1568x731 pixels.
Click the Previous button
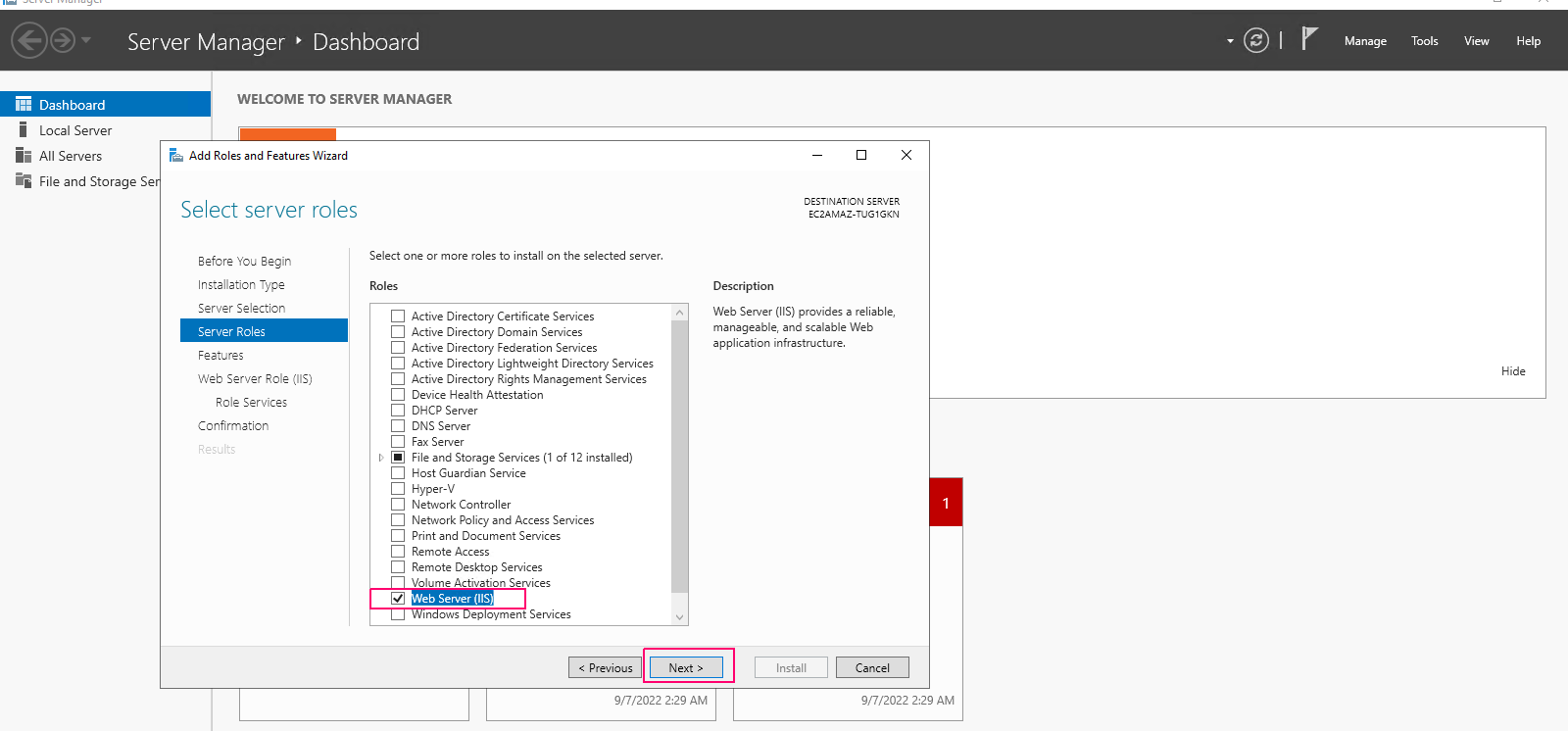tap(606, 667)
